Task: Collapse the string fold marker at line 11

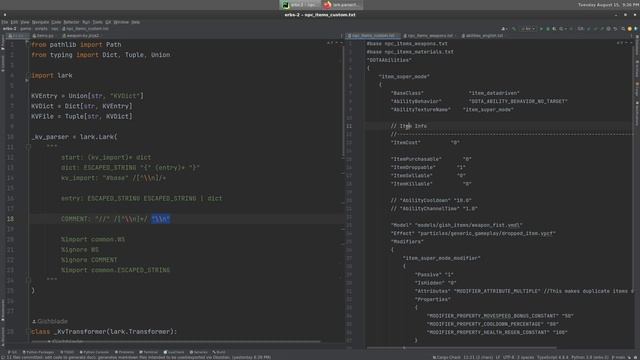Action: [x=28, y=147]
